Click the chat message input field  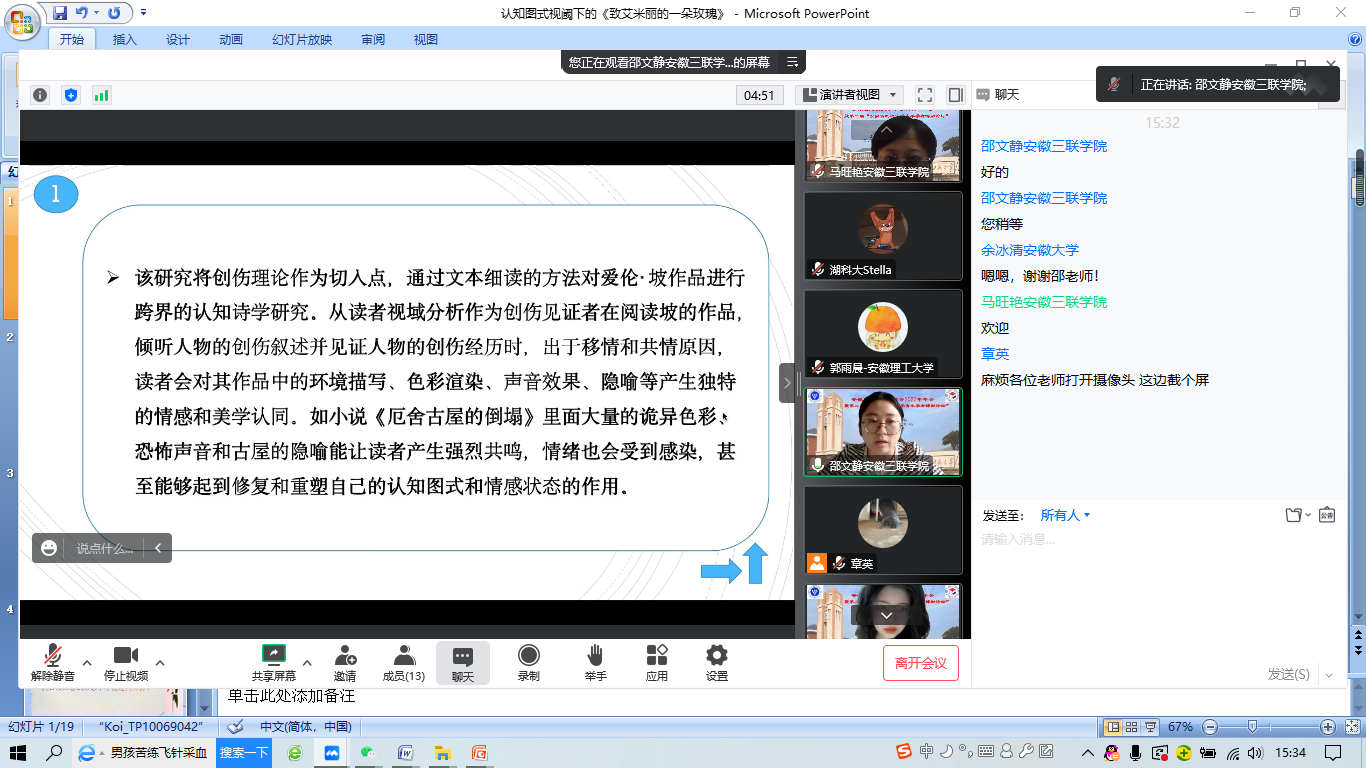[1150, 540]
